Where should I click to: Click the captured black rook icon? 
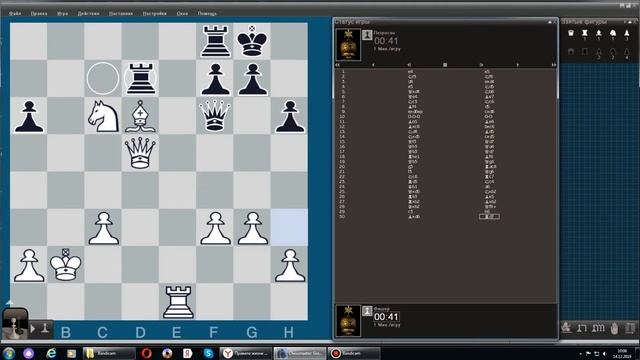click(585, 51)
